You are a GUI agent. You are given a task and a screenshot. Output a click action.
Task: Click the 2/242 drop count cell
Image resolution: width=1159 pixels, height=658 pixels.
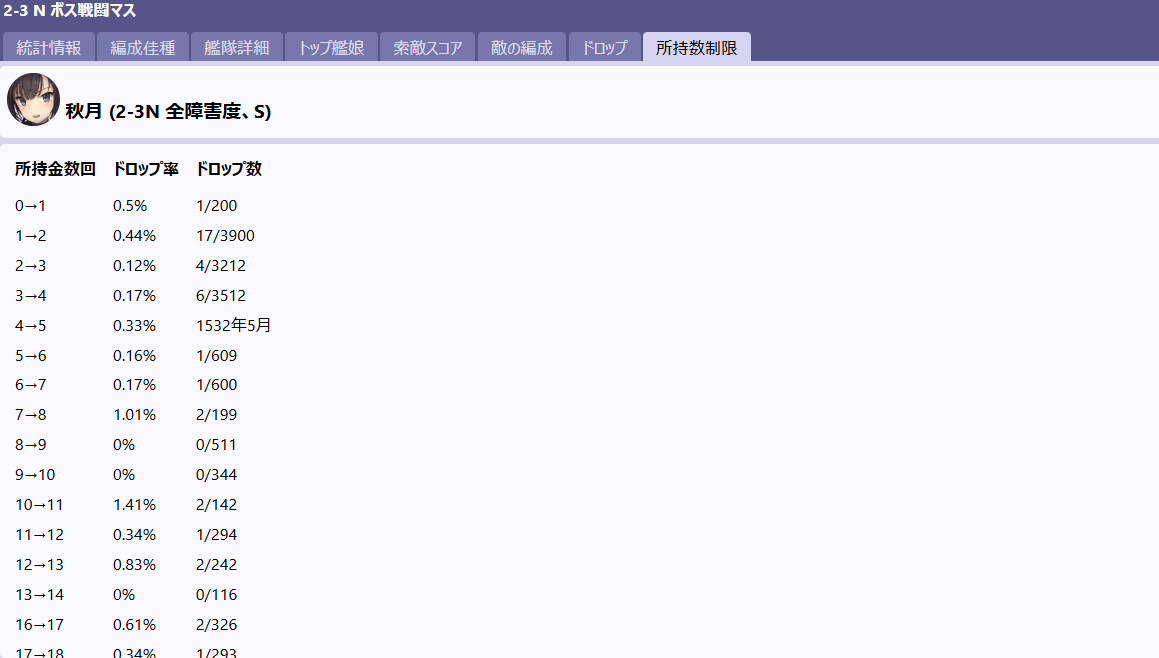click(217, 565)
